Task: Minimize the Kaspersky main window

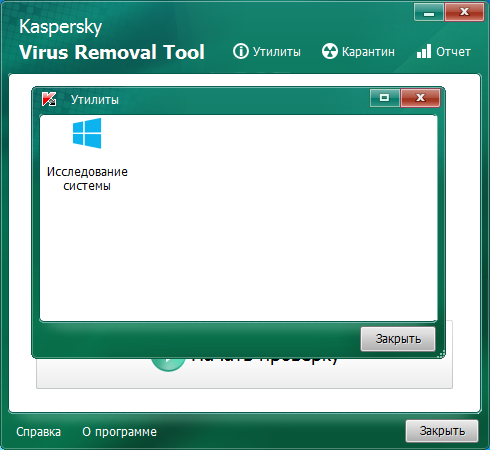Action: click(x=429, y=13)
